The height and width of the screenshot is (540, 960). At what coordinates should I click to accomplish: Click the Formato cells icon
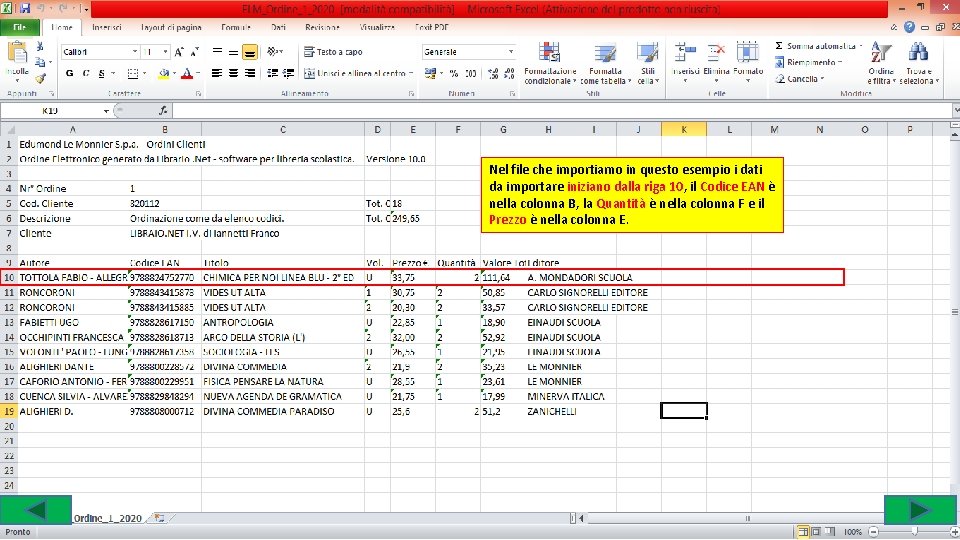748,53
